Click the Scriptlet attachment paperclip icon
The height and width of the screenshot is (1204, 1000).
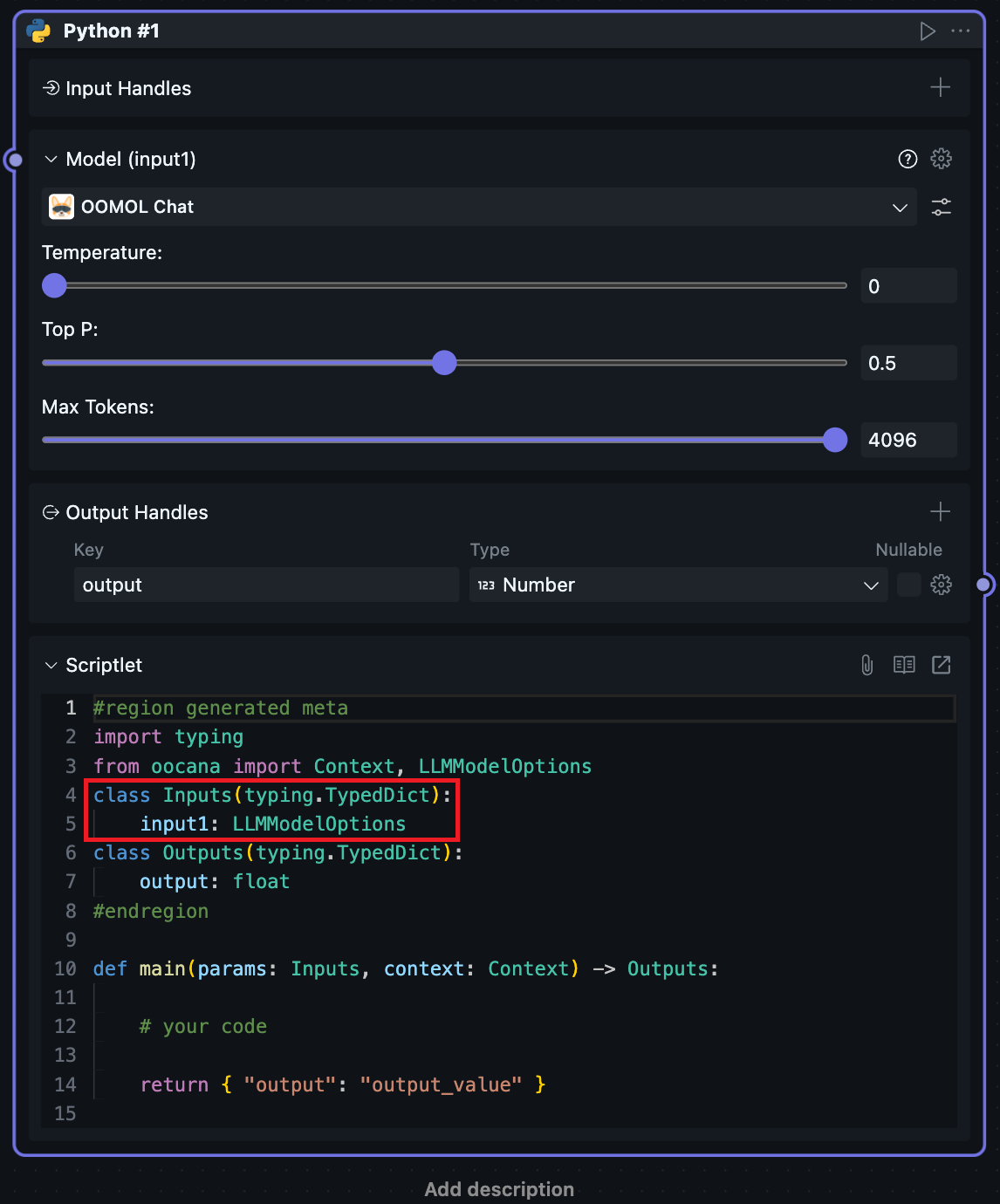point(866,665)
